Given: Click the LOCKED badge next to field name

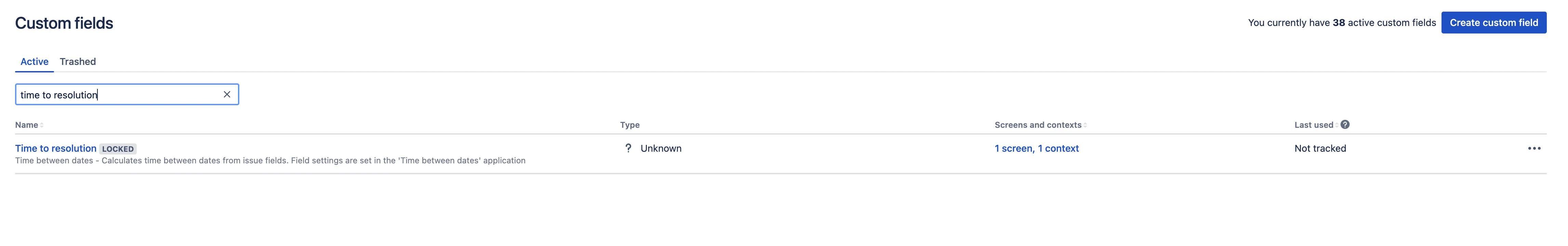Looking at the screenshot, I should pos(118,149).
